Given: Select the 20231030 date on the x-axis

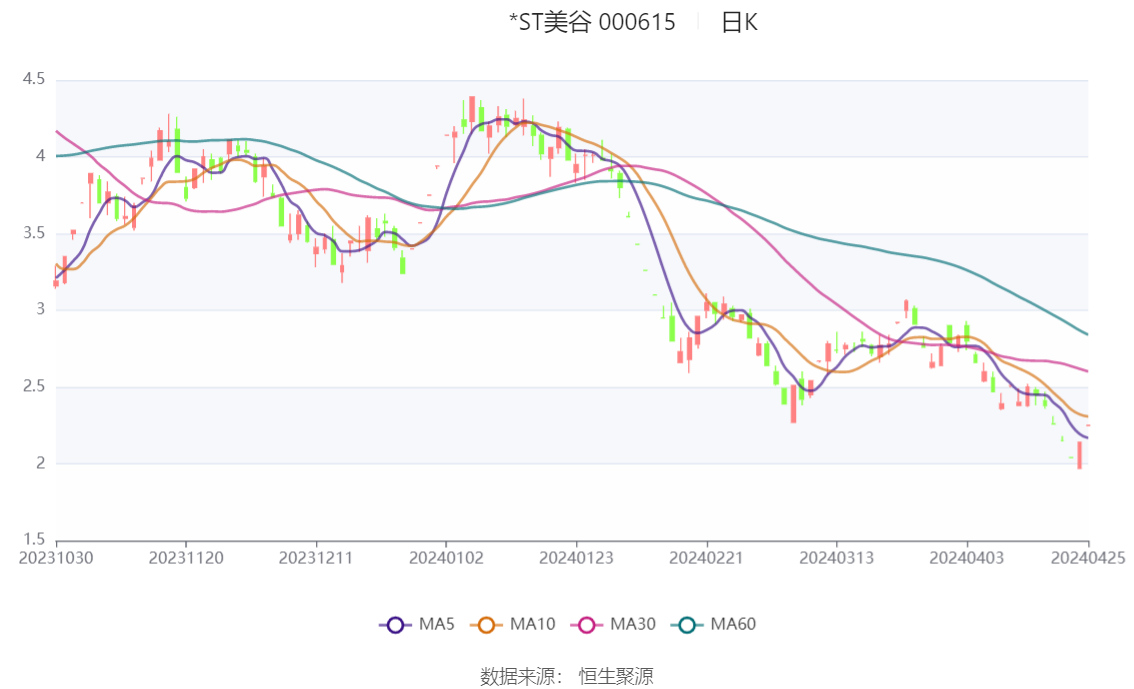Looking at the screenshot, I should [x=56, y=558].
